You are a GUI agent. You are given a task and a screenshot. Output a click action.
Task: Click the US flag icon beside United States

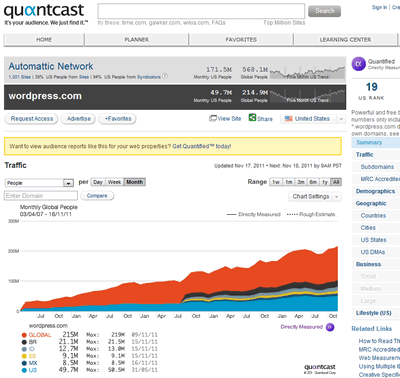[x=289, y=119]
